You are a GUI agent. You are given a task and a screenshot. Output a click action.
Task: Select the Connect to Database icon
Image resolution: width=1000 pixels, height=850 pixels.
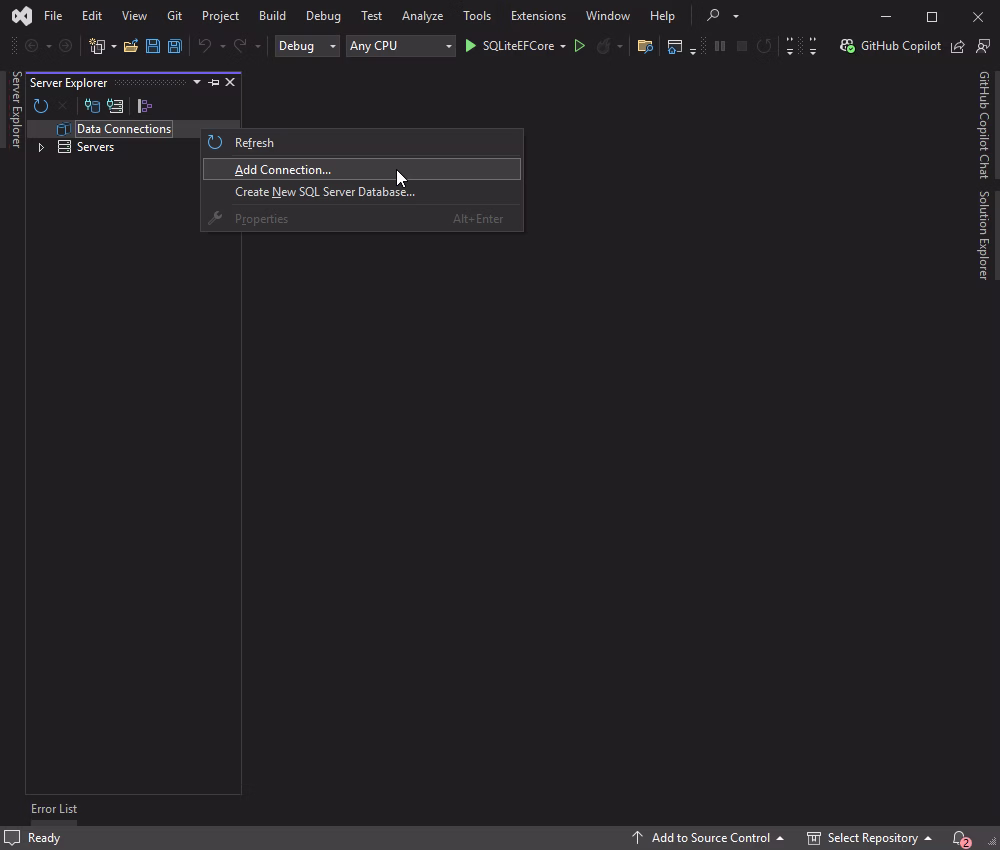coord(93,105)
